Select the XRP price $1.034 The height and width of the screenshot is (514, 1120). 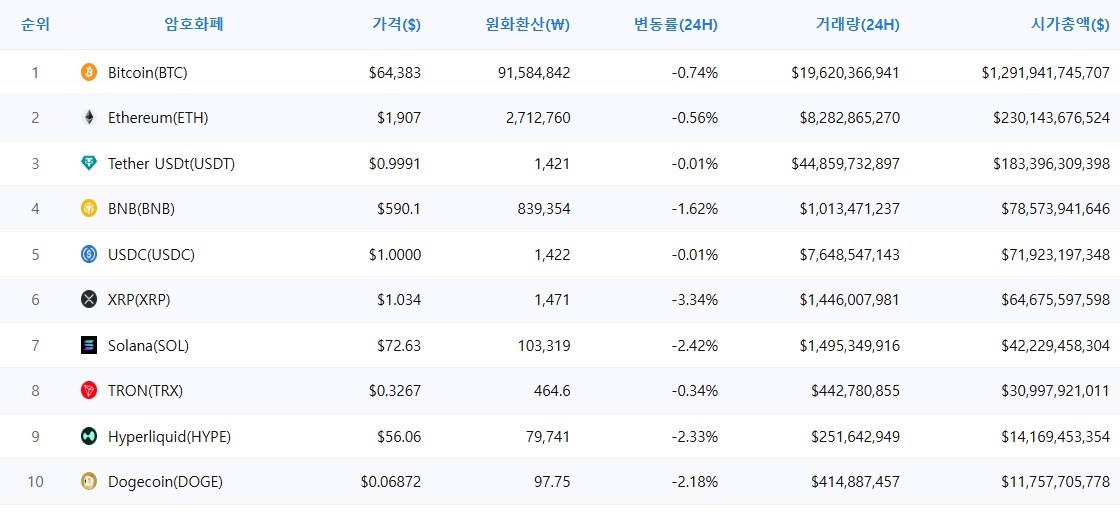(399, 300)
